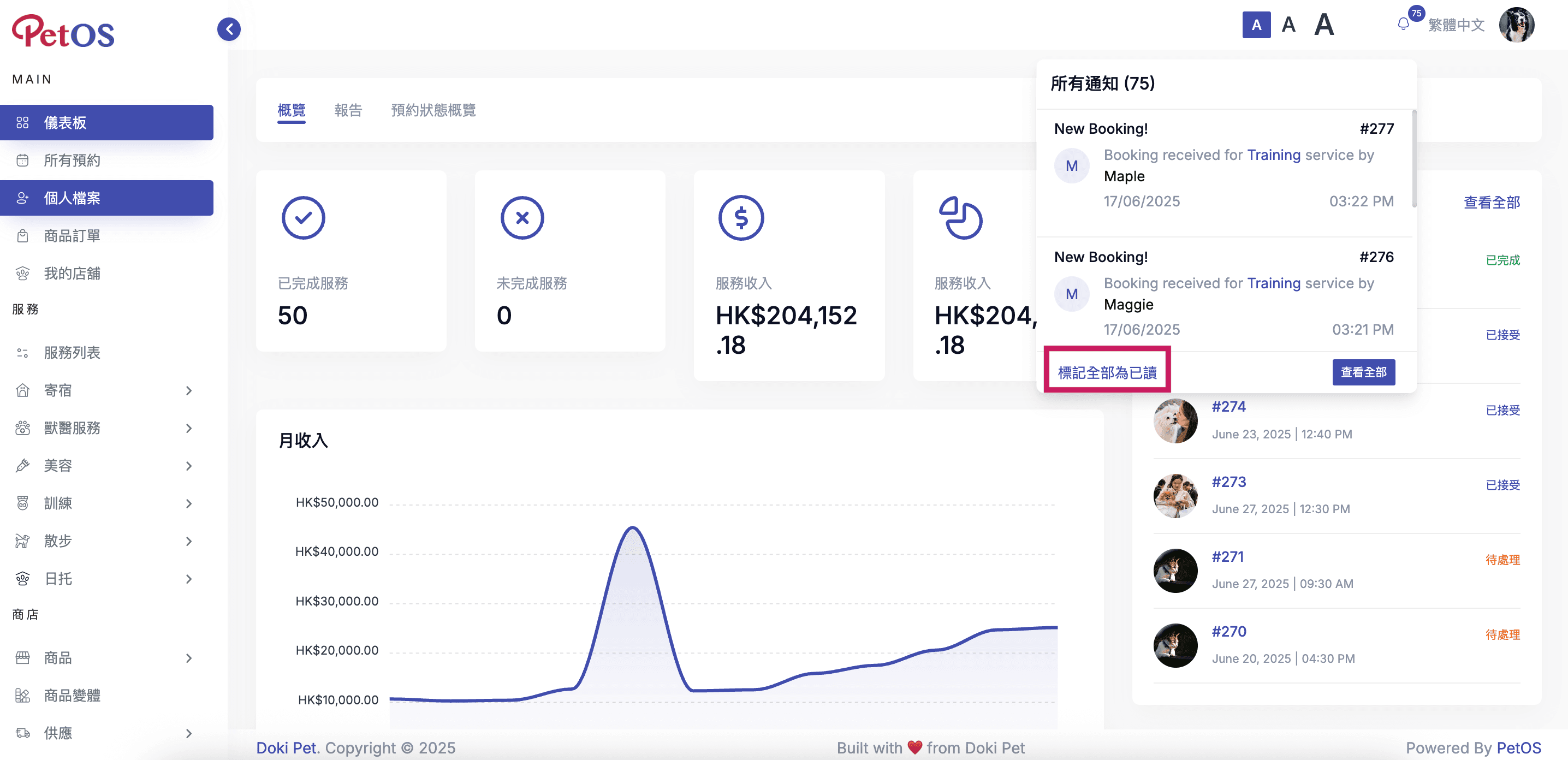Open the user avatar menu
The image size is (1568, 760).
[x=1516, y=25]
